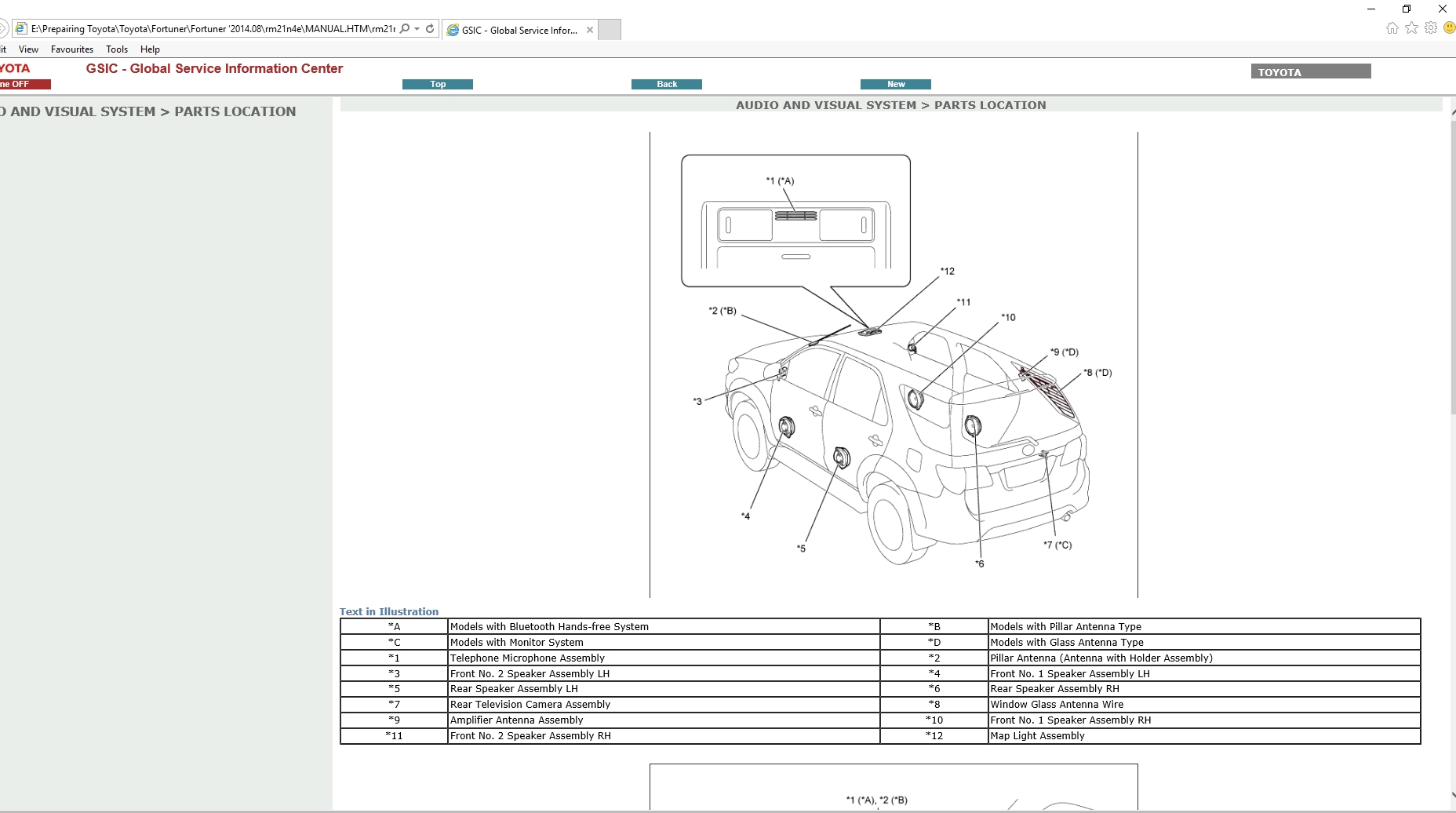This screenshot has width=1456, height=813.
Task: Click the Back navigation button
Action: (667, 84)
